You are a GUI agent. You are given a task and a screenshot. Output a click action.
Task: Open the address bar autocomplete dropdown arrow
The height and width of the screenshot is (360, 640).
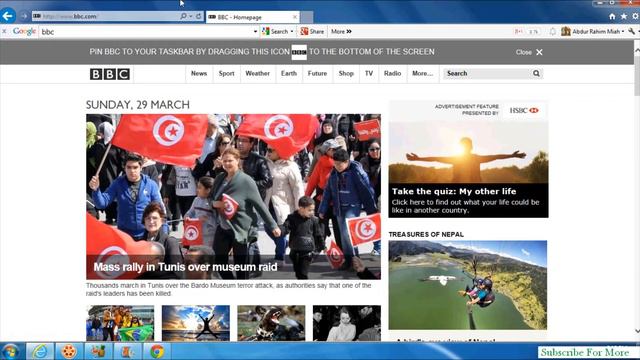[191, 16]
